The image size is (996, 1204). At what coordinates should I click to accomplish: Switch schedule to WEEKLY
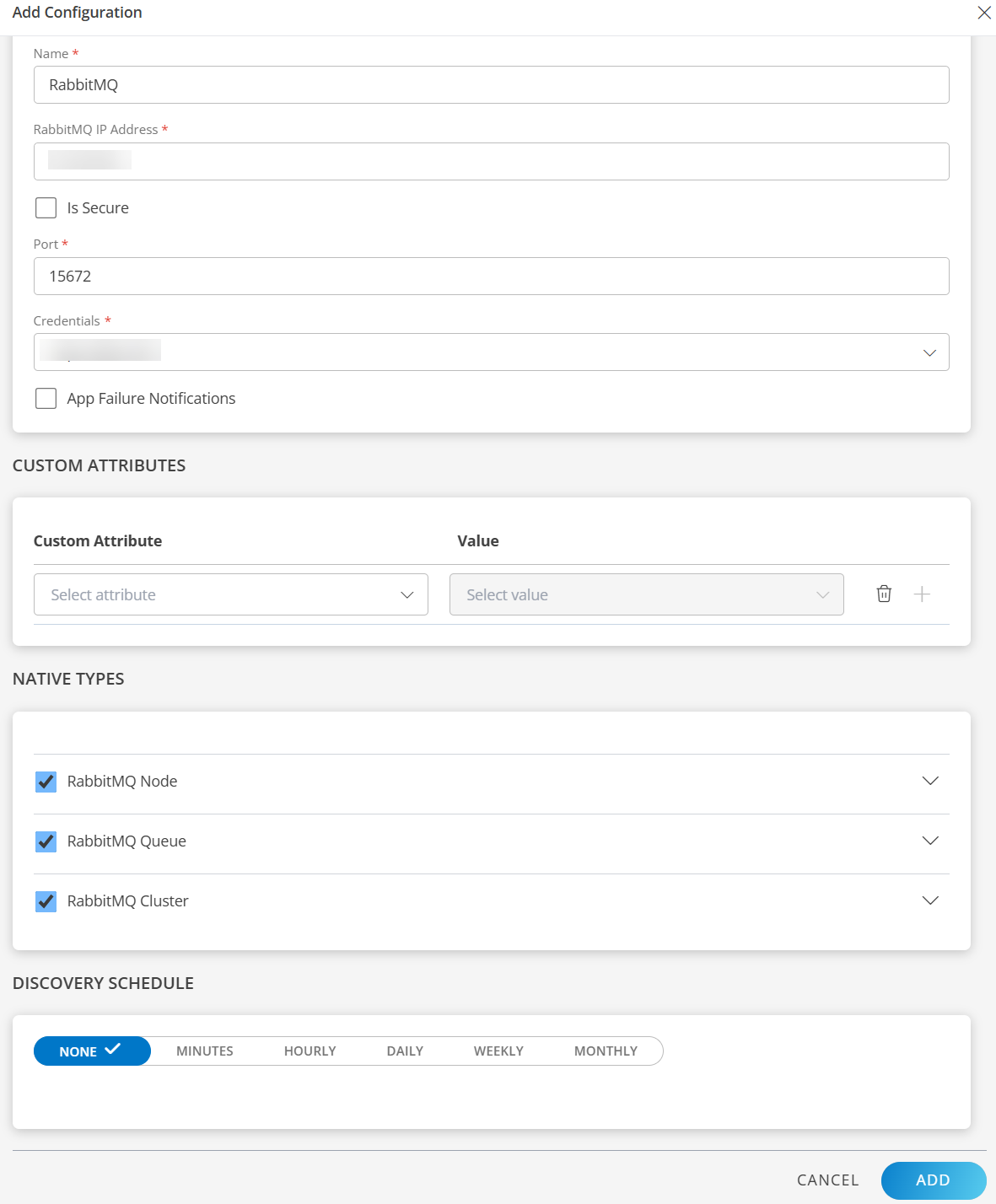498,1051
